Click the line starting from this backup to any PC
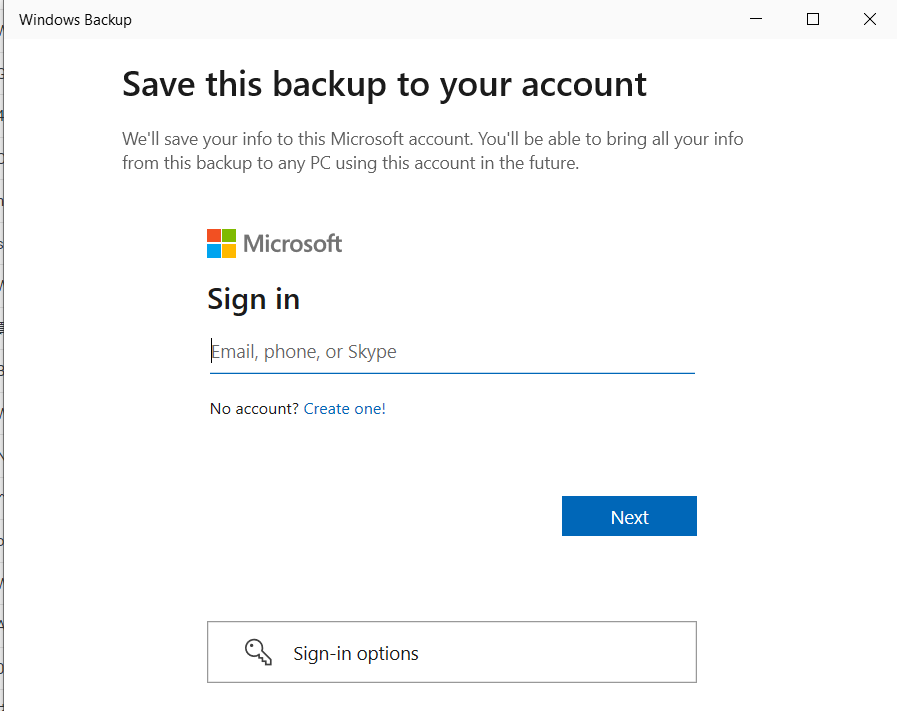Image resolution: width=897 pixels, height=711 pixels. click(x=351, y=163)
